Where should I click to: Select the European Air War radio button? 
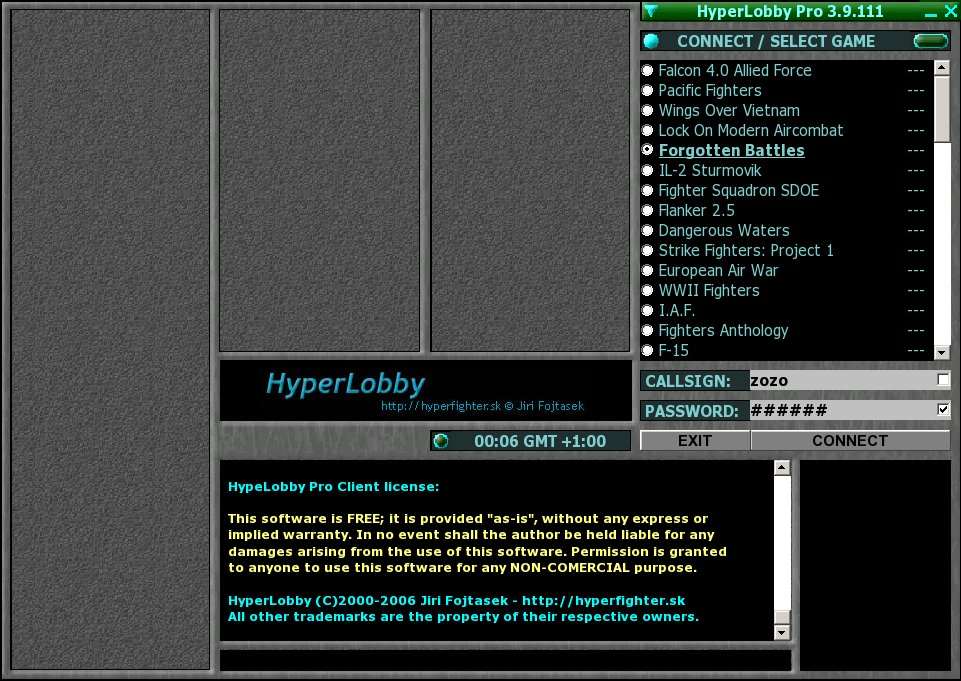pyautogui.click(x=647, y=270)
